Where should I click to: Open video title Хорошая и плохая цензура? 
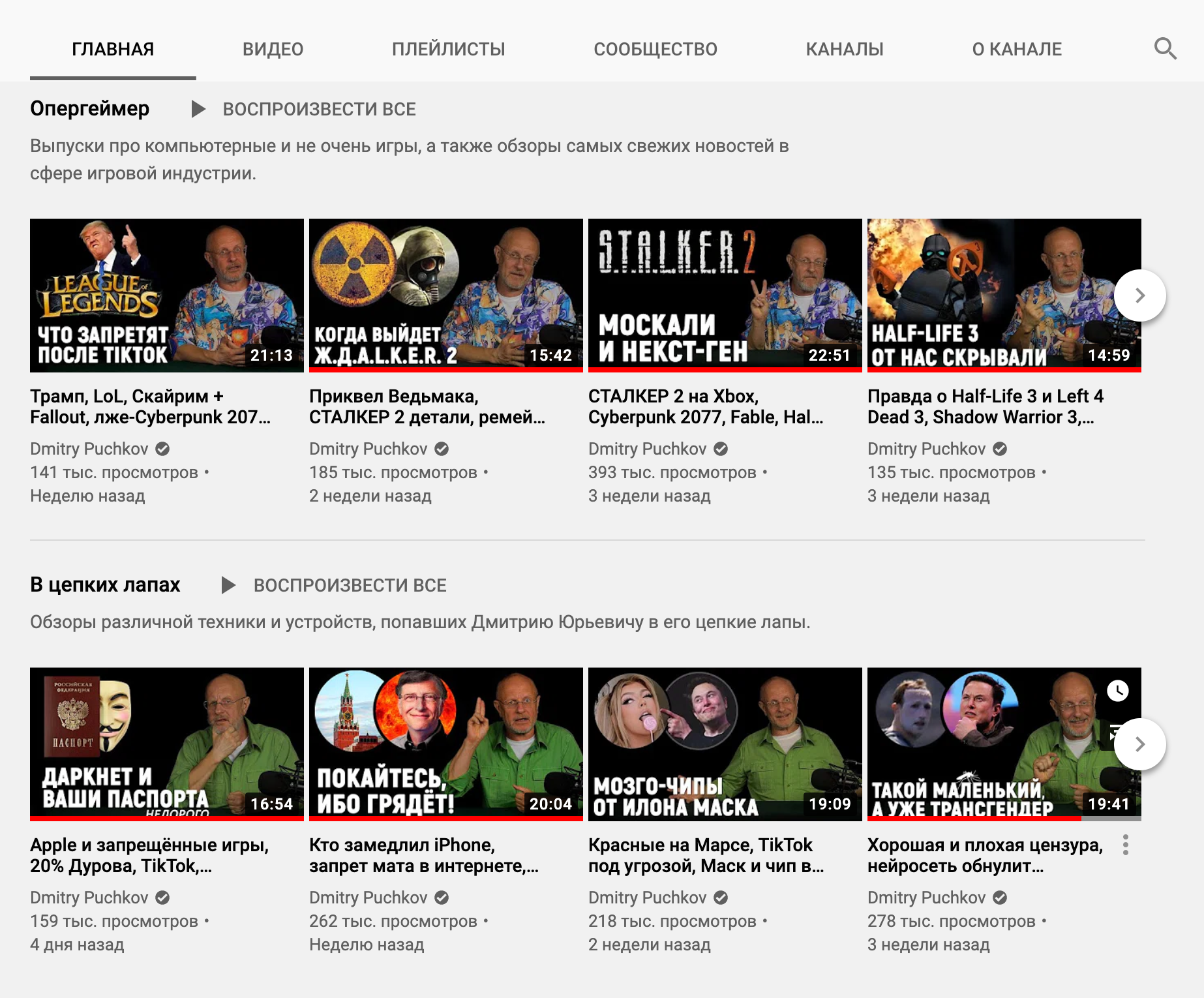point(985,855)
